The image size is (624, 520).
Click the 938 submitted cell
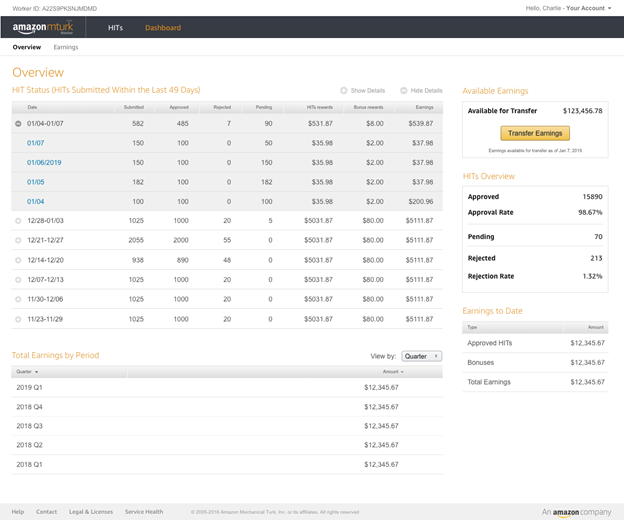[138, 260]
